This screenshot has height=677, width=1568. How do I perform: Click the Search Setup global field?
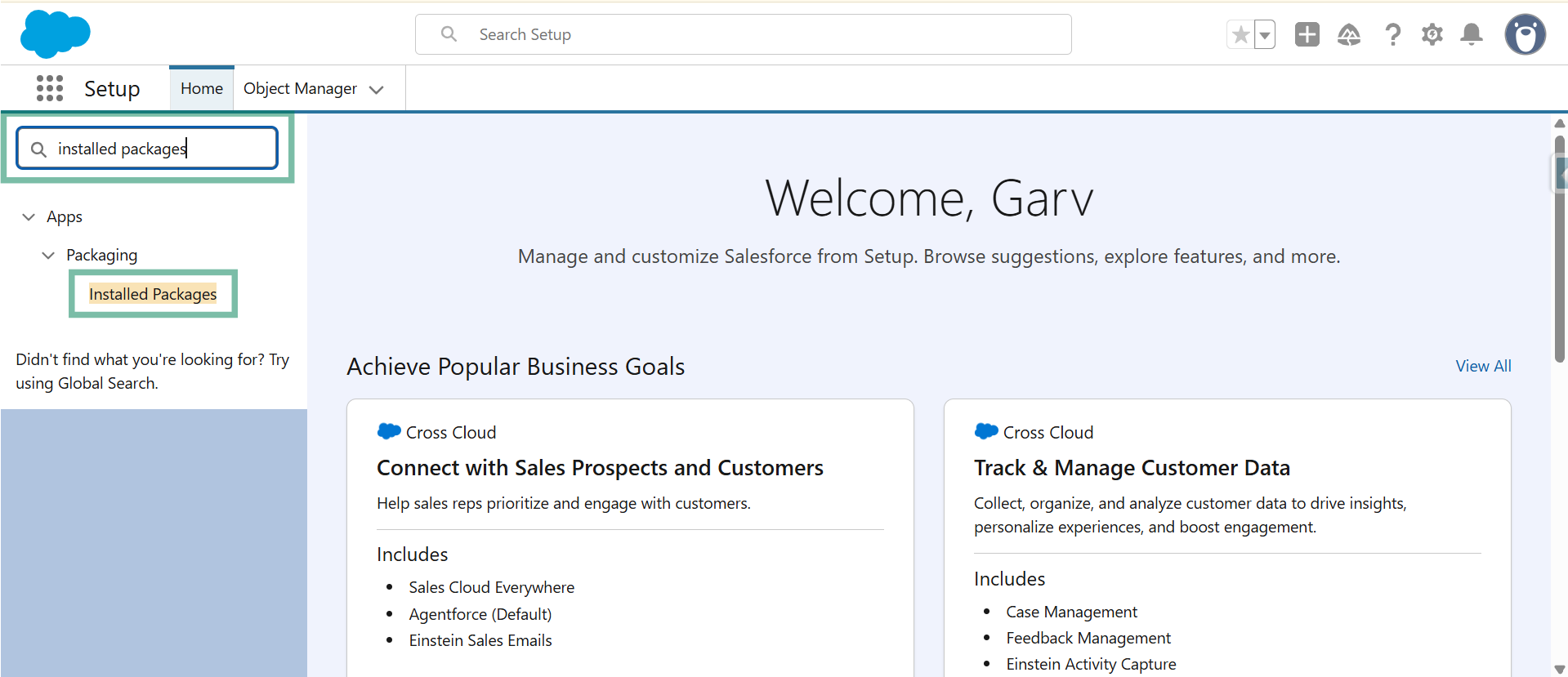[x=743, y=34]
